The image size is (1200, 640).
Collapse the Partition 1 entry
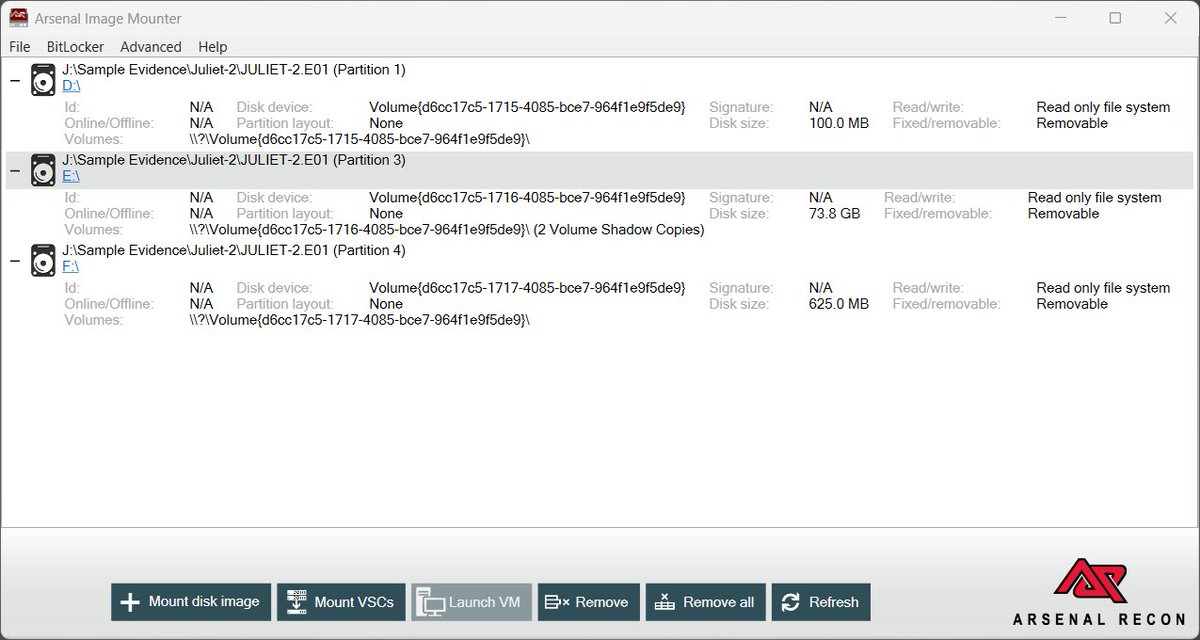click(x=15, y=81)
